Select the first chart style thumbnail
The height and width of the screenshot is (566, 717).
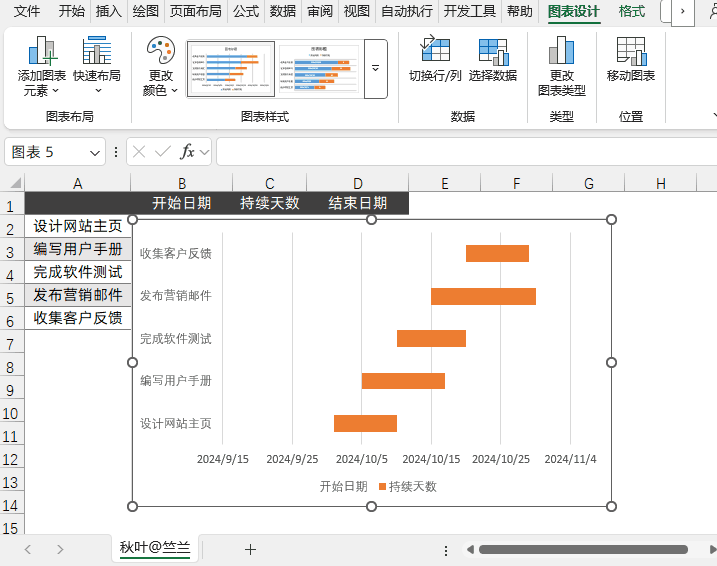click(231, 69)
